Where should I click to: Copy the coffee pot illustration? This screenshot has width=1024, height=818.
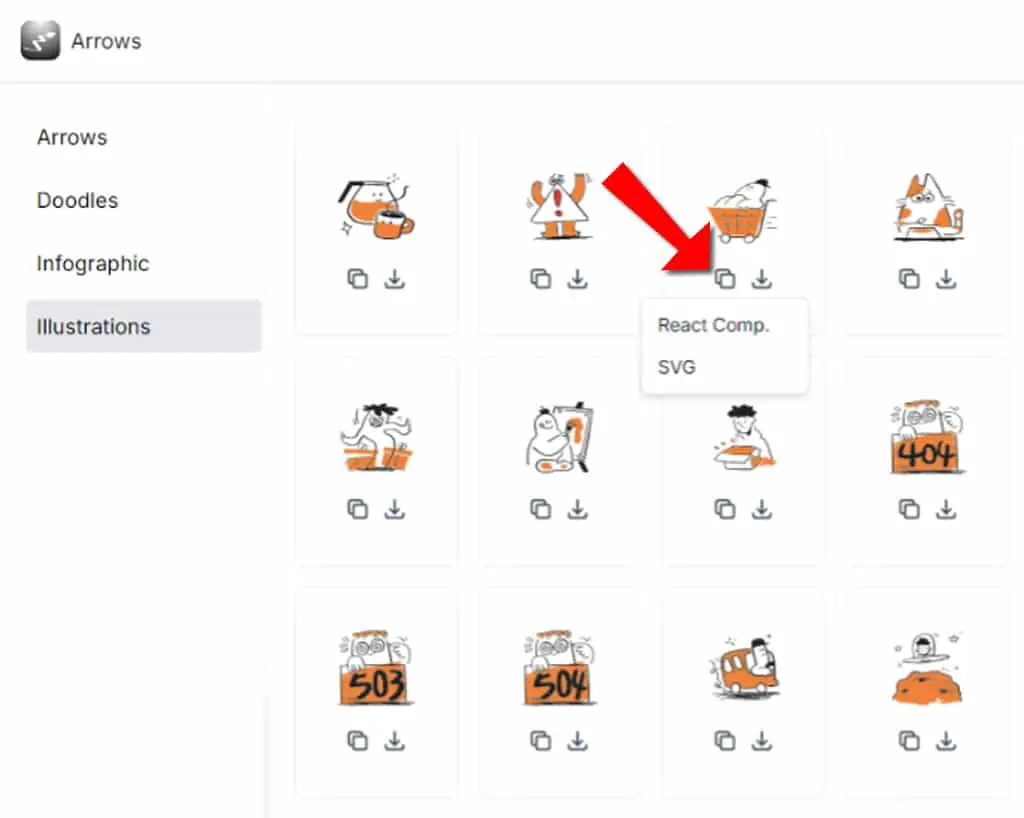pos(357,279)
